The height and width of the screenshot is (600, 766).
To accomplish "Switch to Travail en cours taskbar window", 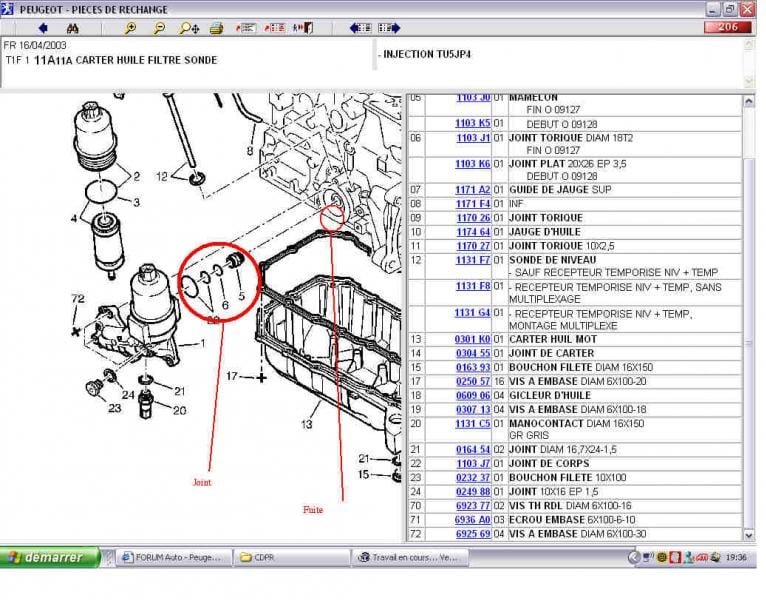I will pos(410,557).
